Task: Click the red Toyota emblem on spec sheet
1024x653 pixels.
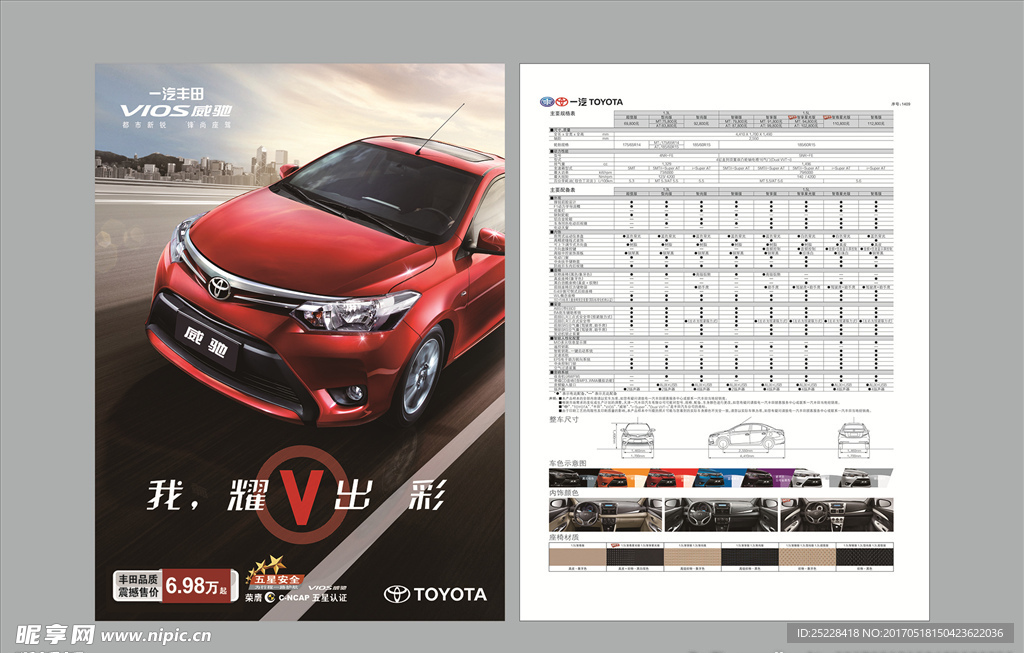Action: [562, 102]
